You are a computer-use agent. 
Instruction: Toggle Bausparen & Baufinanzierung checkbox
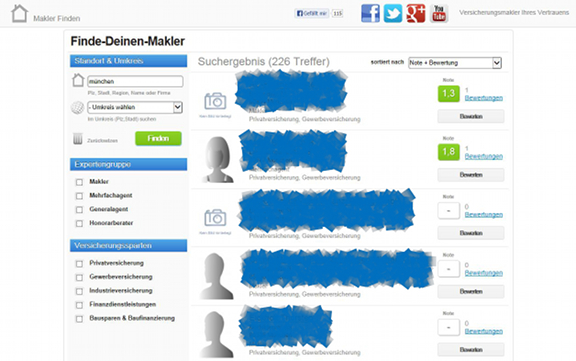click(79, 319)
